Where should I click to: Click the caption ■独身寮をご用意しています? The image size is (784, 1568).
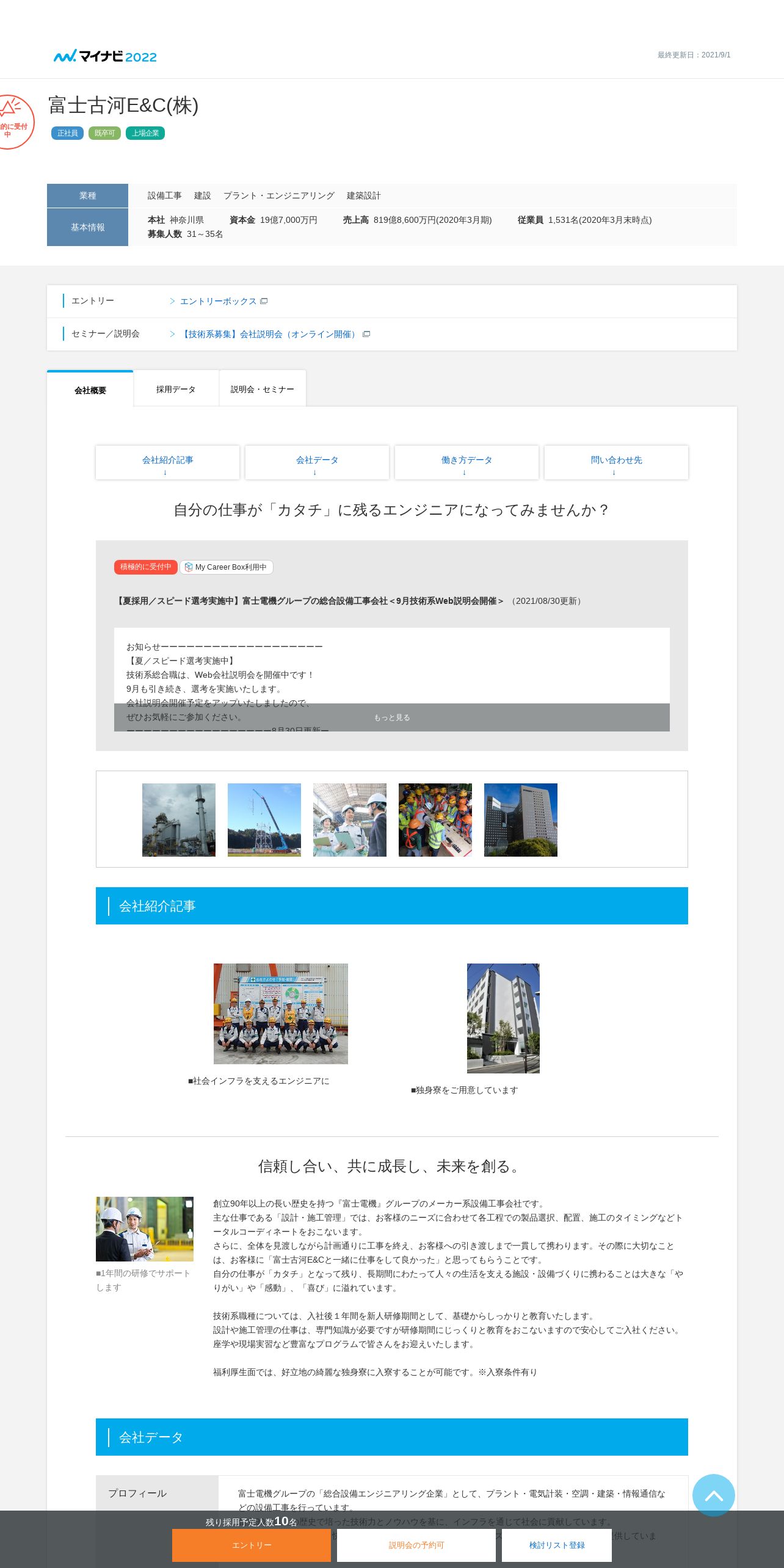(x=465, y=1090)
